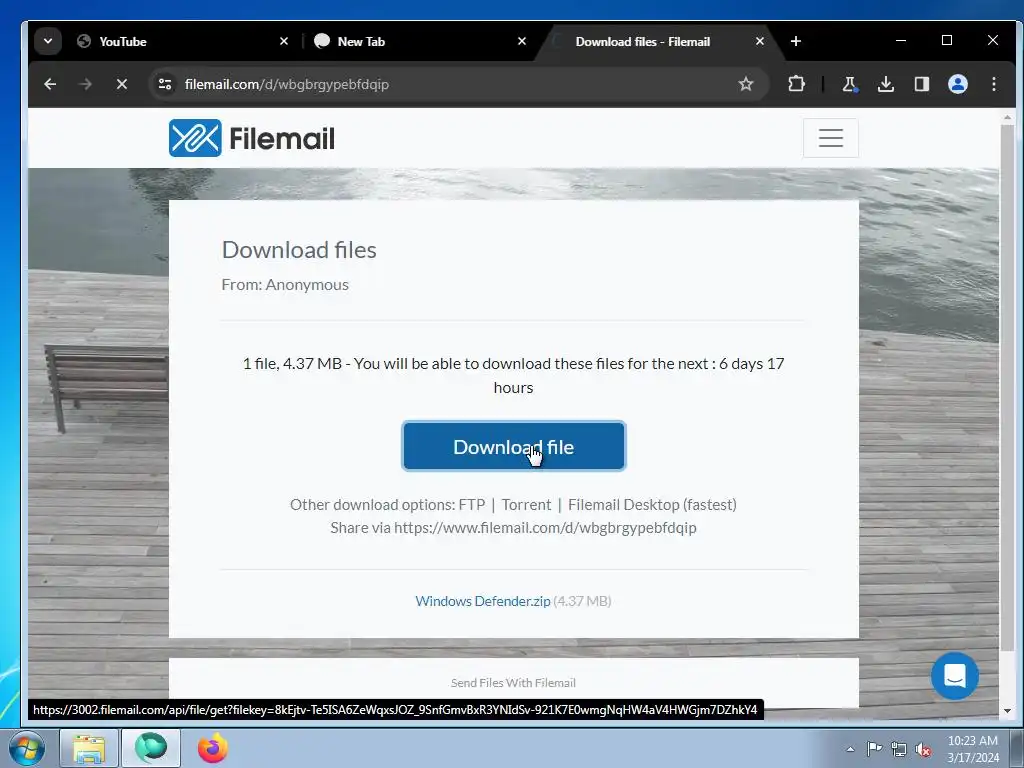Stop loading the page
The height and width of the screenshot is (768, 1024).
coord(121,84)
